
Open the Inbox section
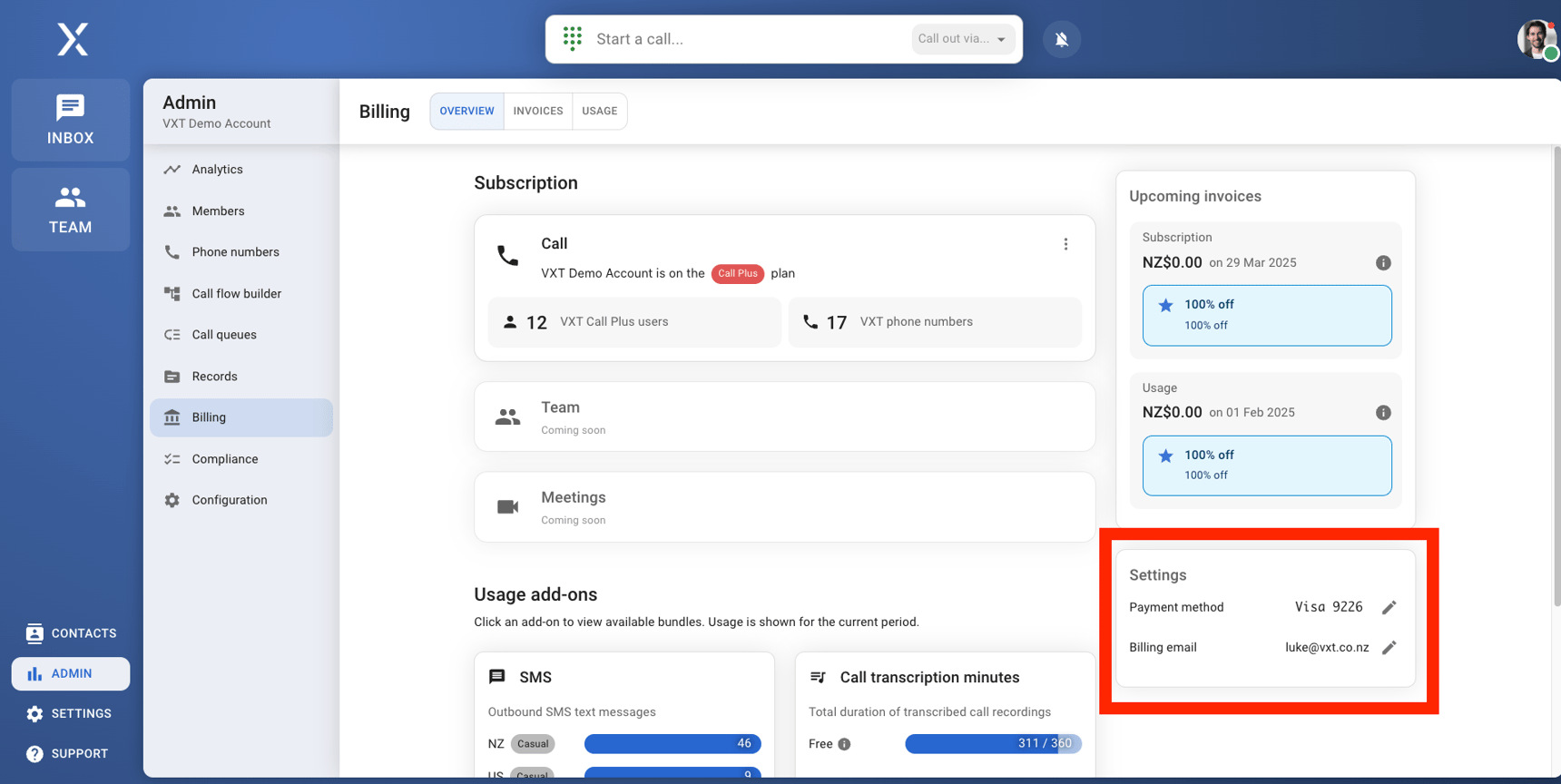click(71, 120)
